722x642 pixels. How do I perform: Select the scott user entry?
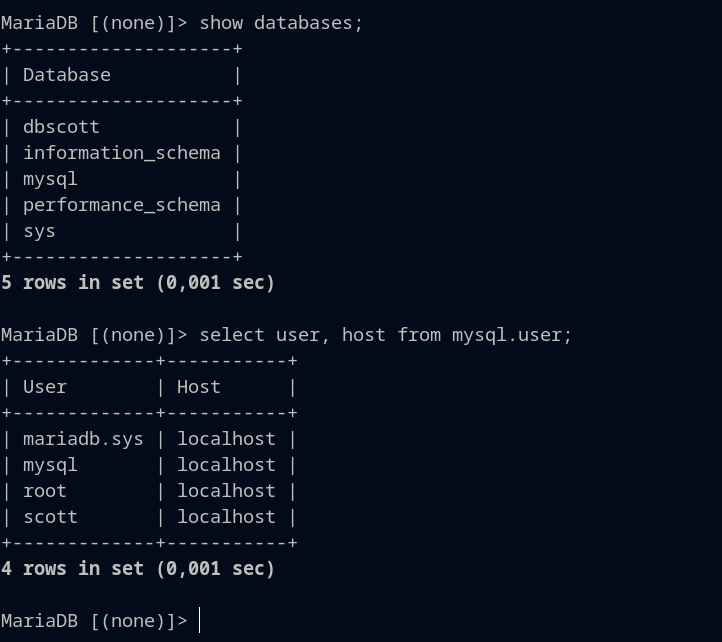(50, 517)
